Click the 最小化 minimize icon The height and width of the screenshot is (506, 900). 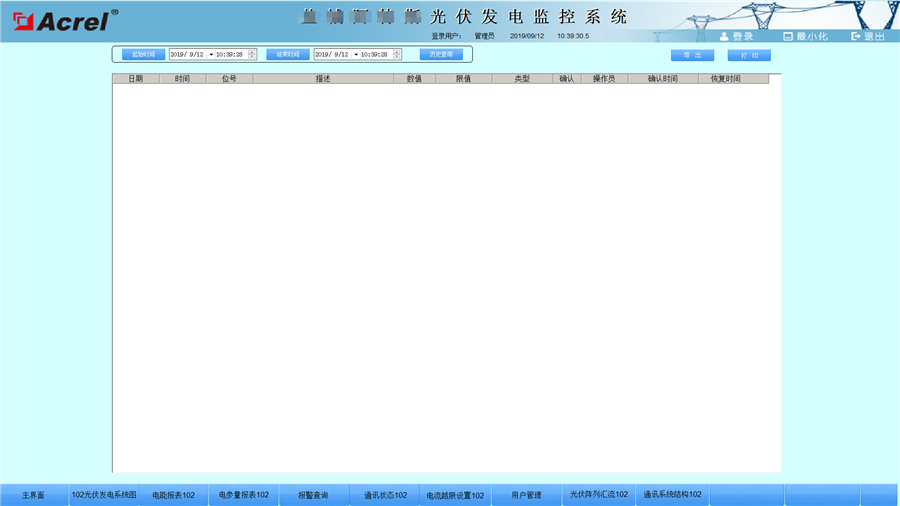[x=788, y=36]
